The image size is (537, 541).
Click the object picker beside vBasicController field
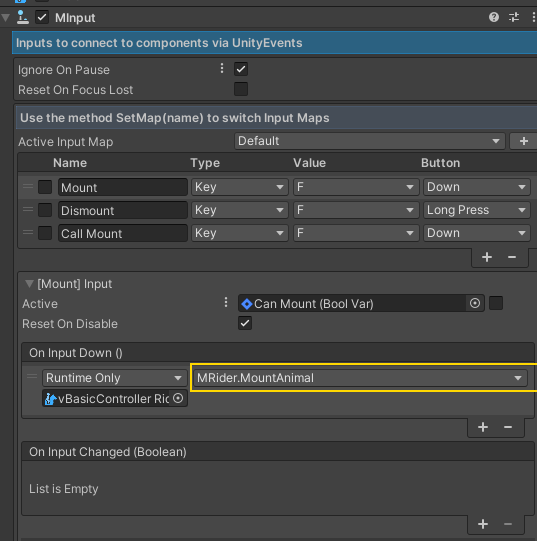pyautogui.click(x=178, y=399)
